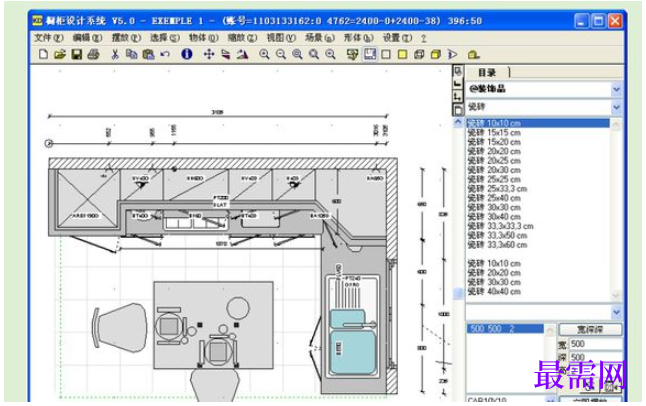
Task: Open the 文件(F) menu
Action: tap(49, 38)
